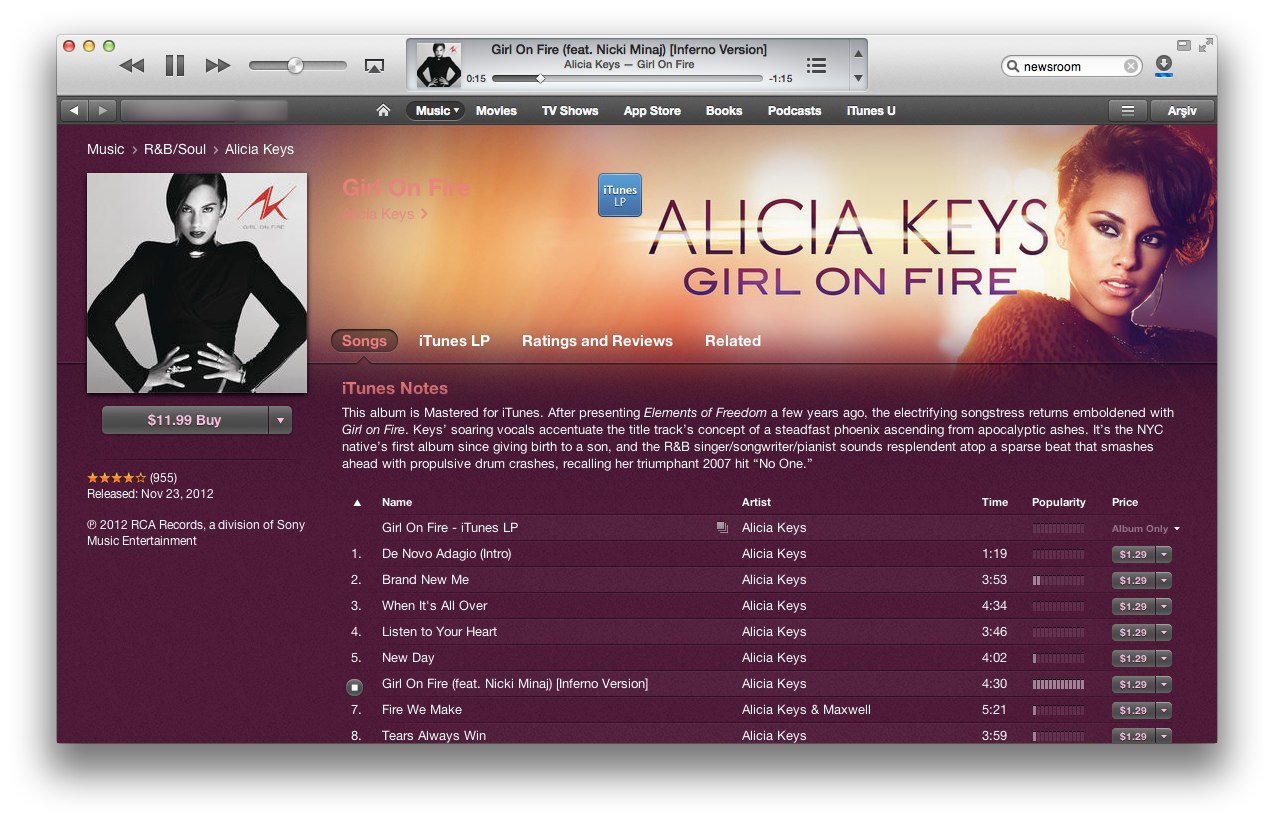Image resolution: width=1274 pixels, height=822 pixels.
Task: Open the Up Next list icon
Action: pyautogui.click(x=817, y=65)
